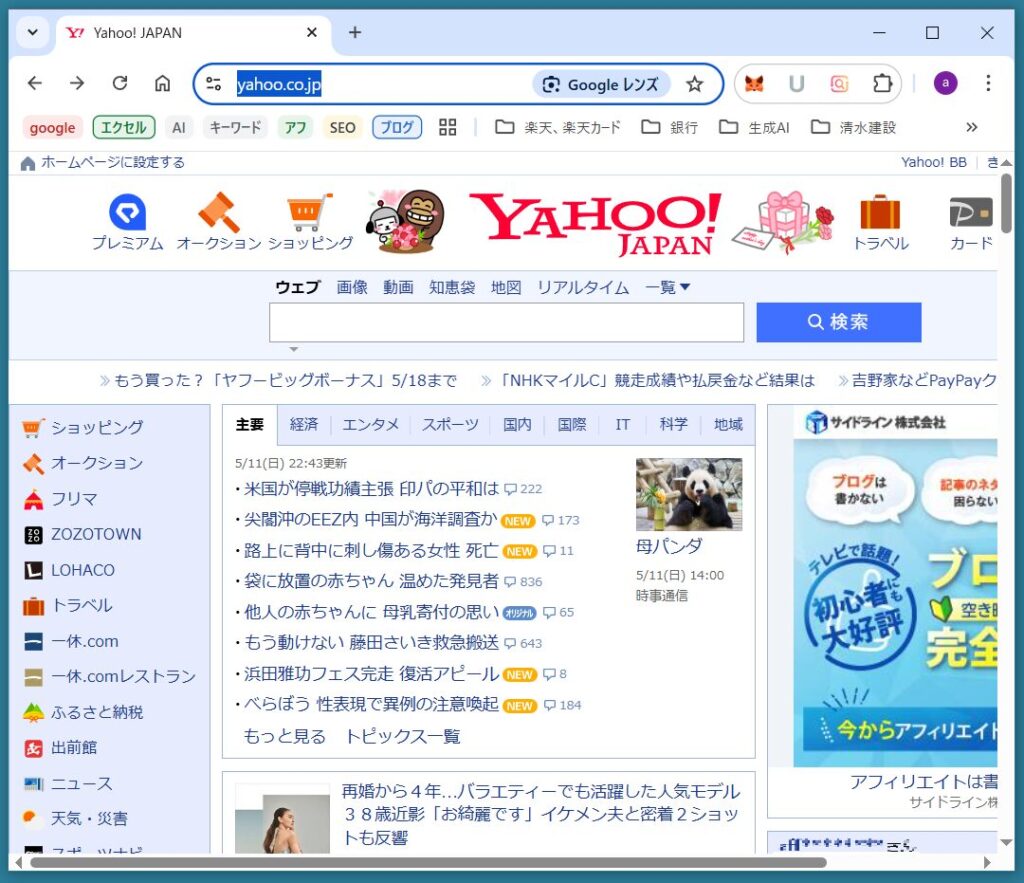1024x883 pixels.
Task: Open the 母パンダ panda thumbnail
Action: 688,494
